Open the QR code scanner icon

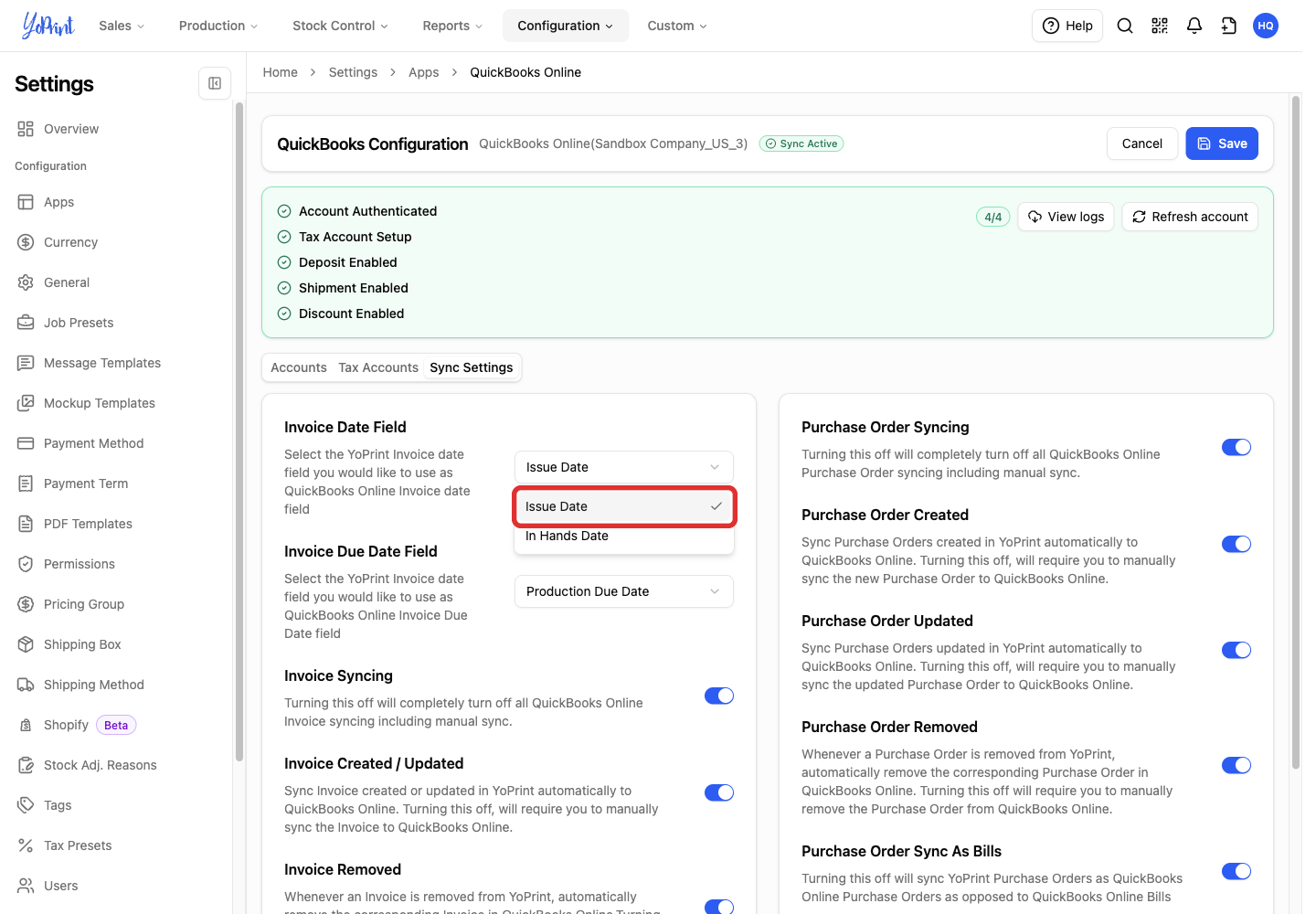(x=1160, y=26)
